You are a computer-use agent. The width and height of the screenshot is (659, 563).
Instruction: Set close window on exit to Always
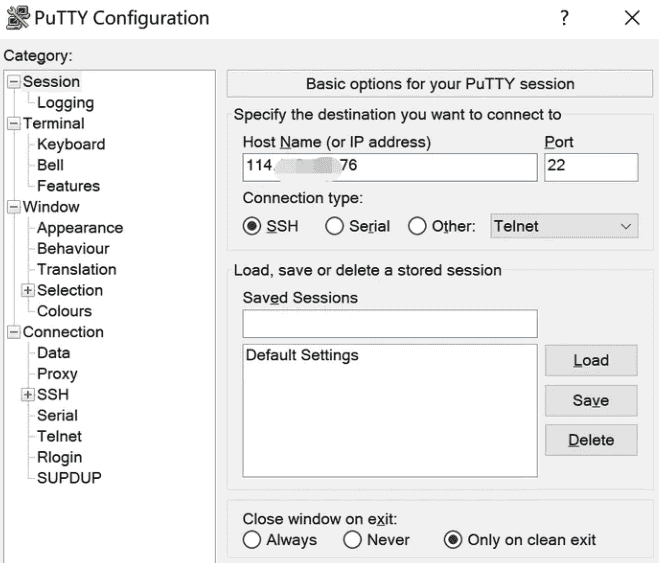point(252,540)
